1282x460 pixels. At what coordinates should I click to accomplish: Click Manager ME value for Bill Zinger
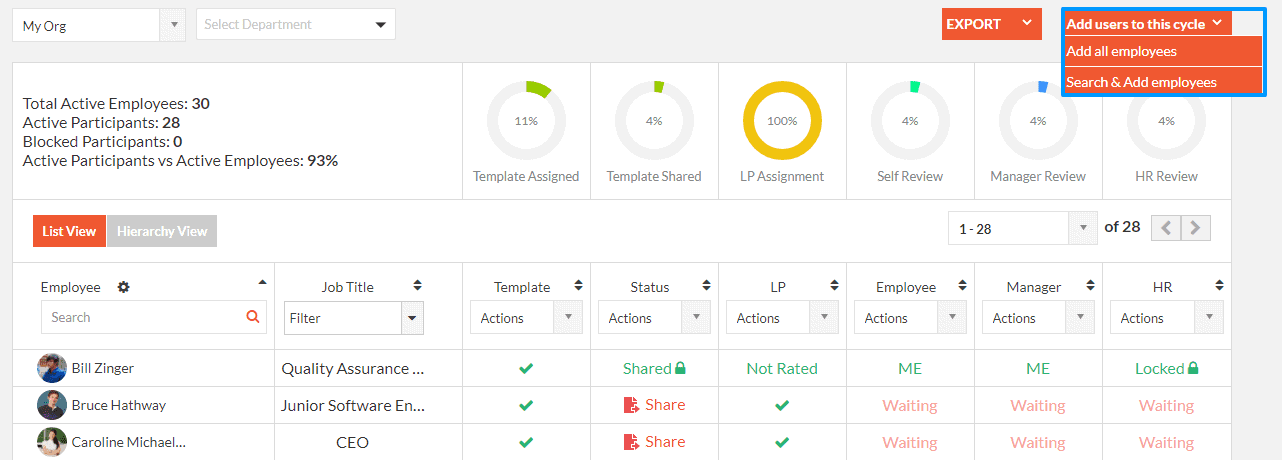(x=1038, y=368)
